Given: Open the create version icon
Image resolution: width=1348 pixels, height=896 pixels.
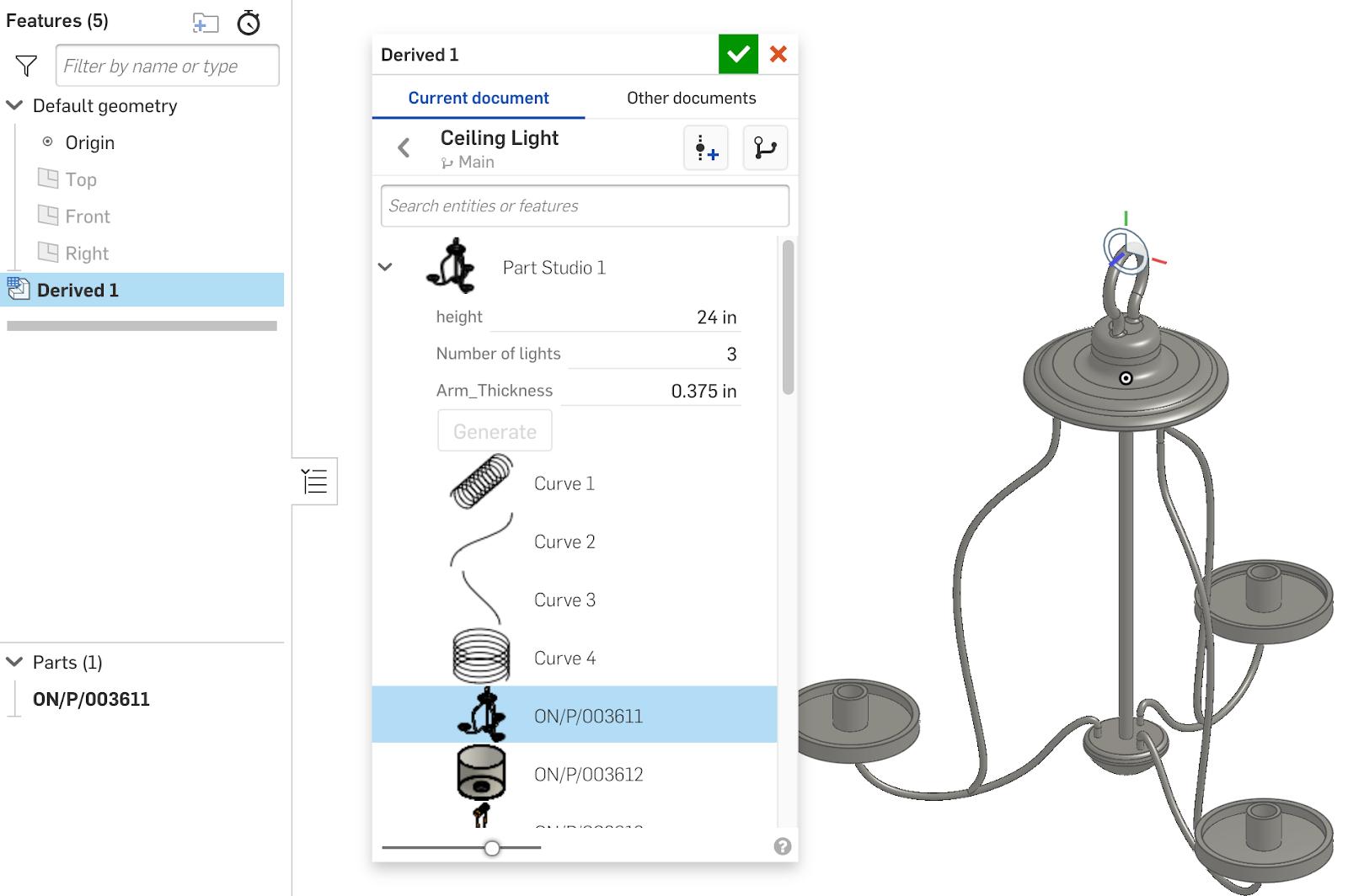Looking at the screenshot, I should click(706, 149).
